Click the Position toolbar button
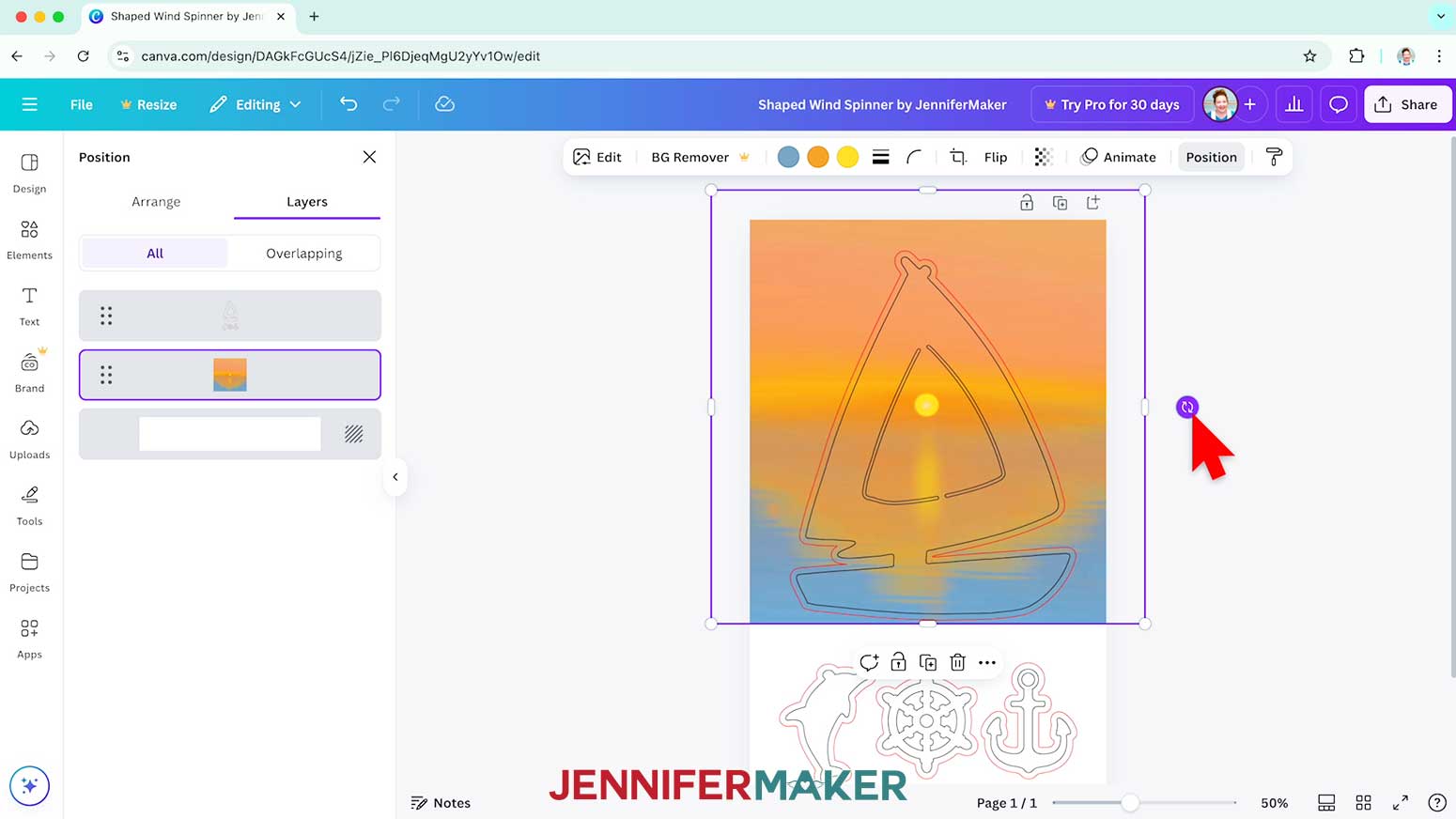The width and height of the screenshot is (1456, 819). [1211, 157]
